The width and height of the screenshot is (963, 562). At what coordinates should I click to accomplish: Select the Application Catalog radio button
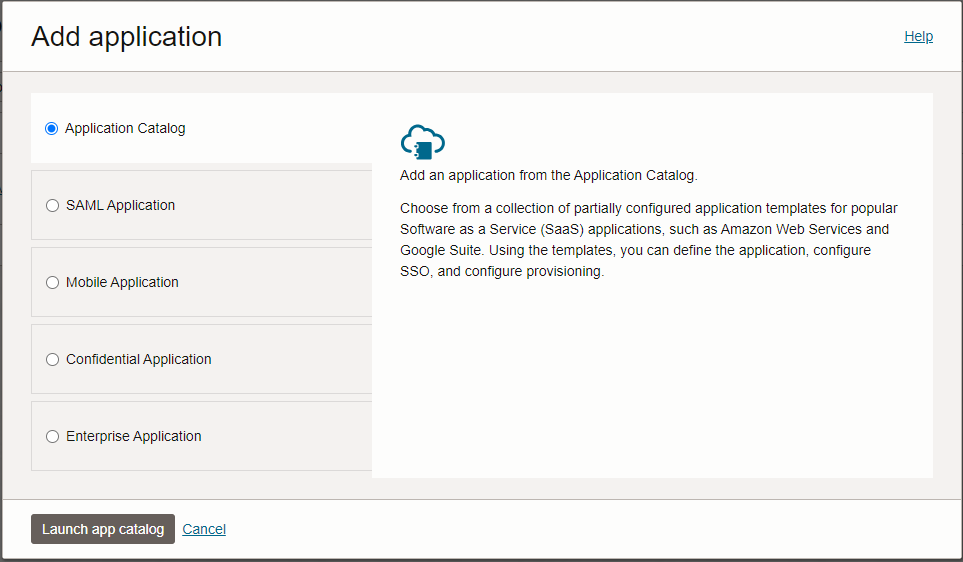pyautogui.click(x=52, y=128)
